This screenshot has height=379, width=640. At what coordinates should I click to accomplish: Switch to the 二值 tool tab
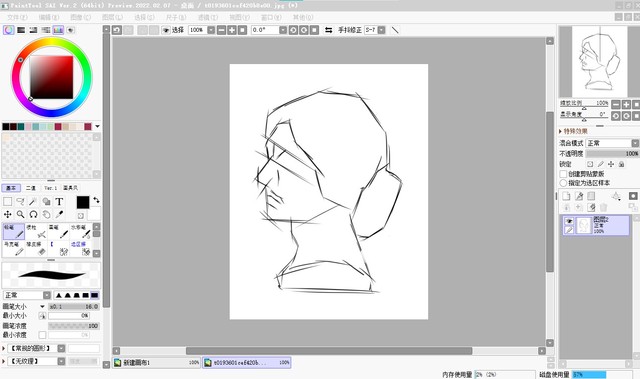(31, 188)
